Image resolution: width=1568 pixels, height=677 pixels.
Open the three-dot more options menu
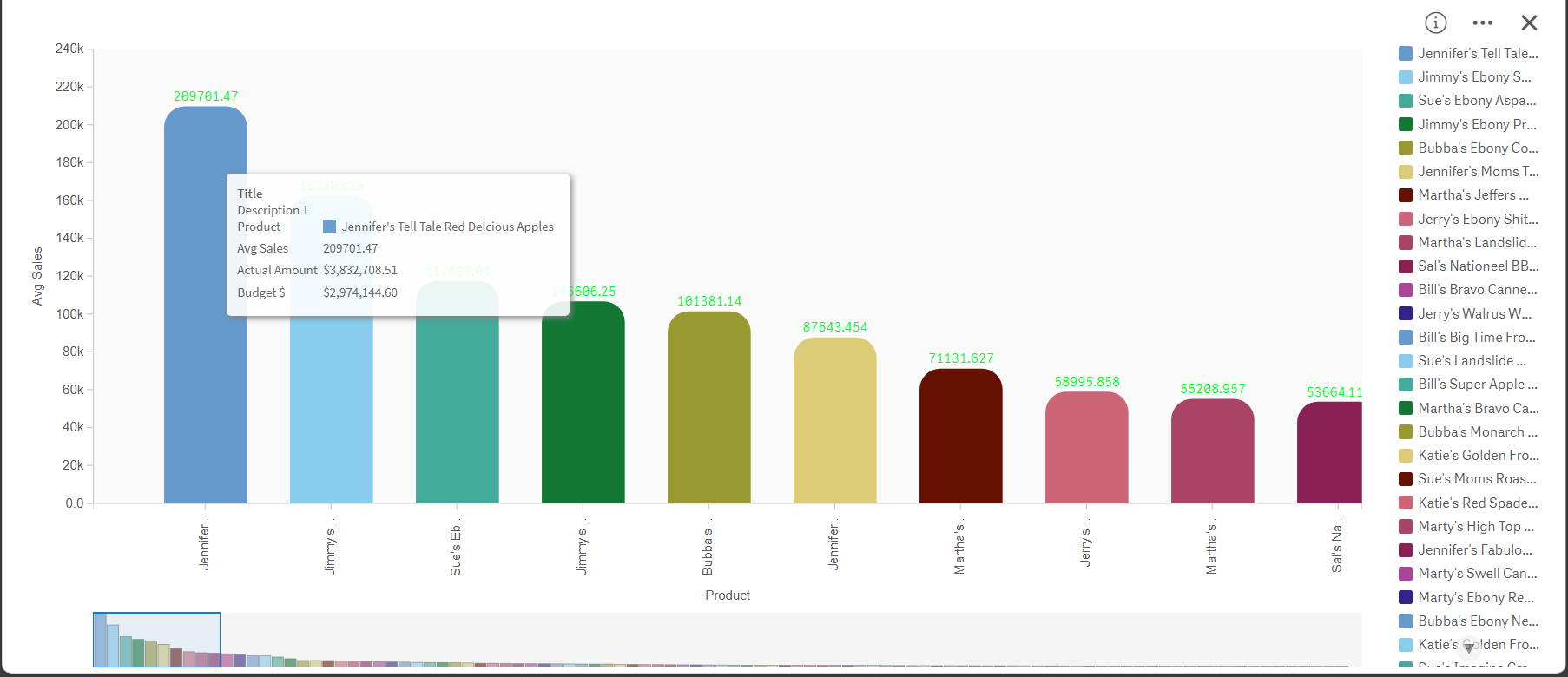pyautogui.click(x=1483, y=23)
